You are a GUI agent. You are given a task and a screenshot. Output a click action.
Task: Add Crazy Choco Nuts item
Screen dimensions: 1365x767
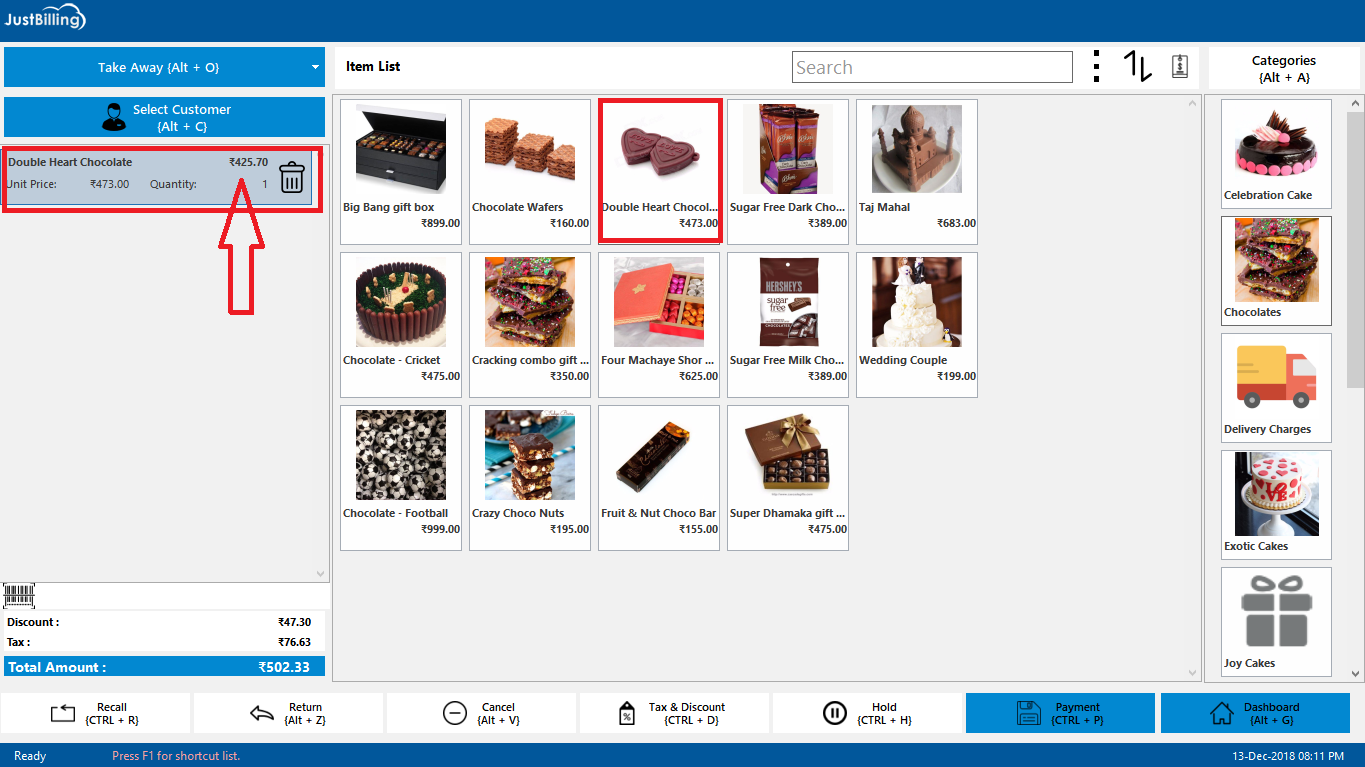pyautogui.click(x=530, y=477)
